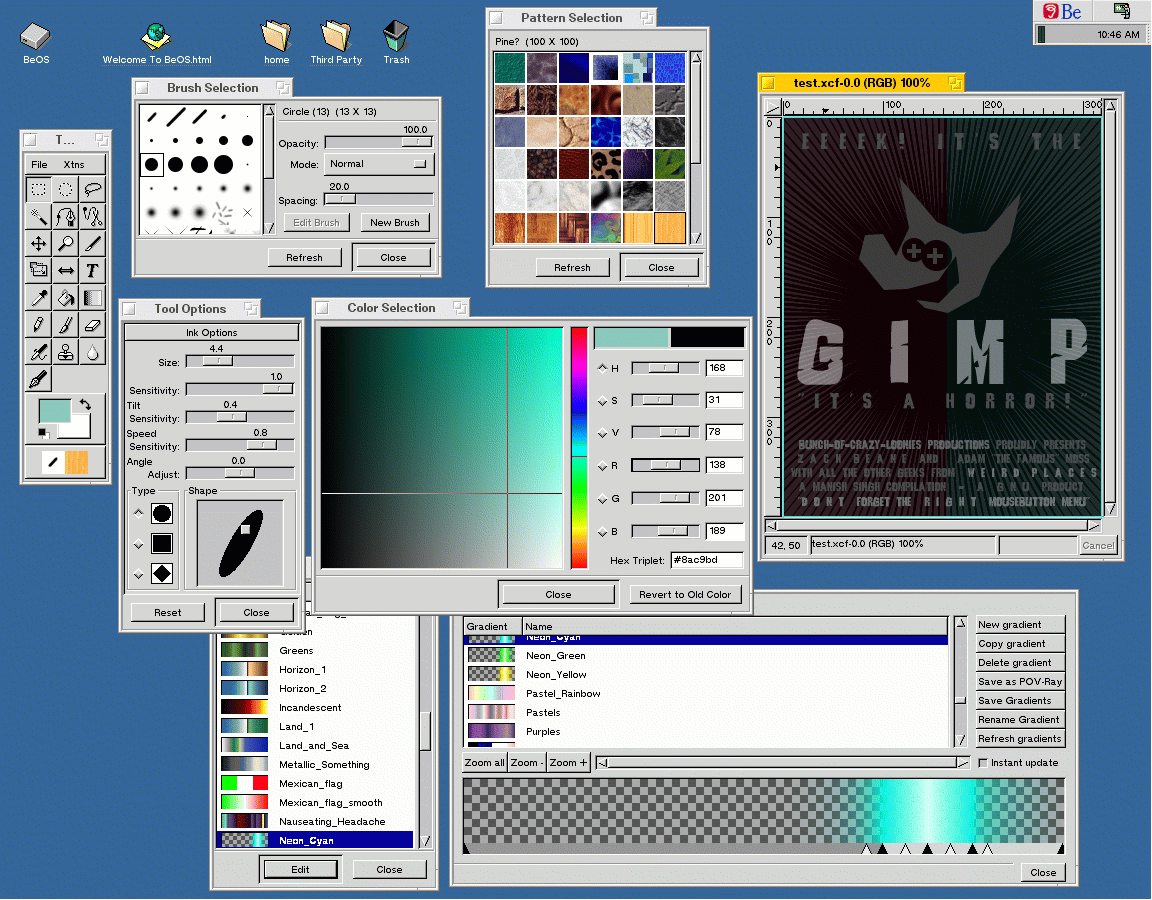The height and width of the screenshot is (900, 1152).
Task: Select the Intelligent Scissors tool
Action: [x=93, y=217]
